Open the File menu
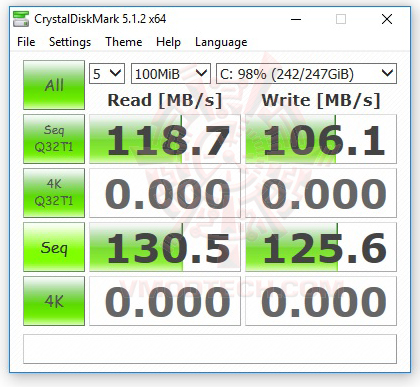The width and height of the screenshot is (420, 387). (x=26, y=42)
